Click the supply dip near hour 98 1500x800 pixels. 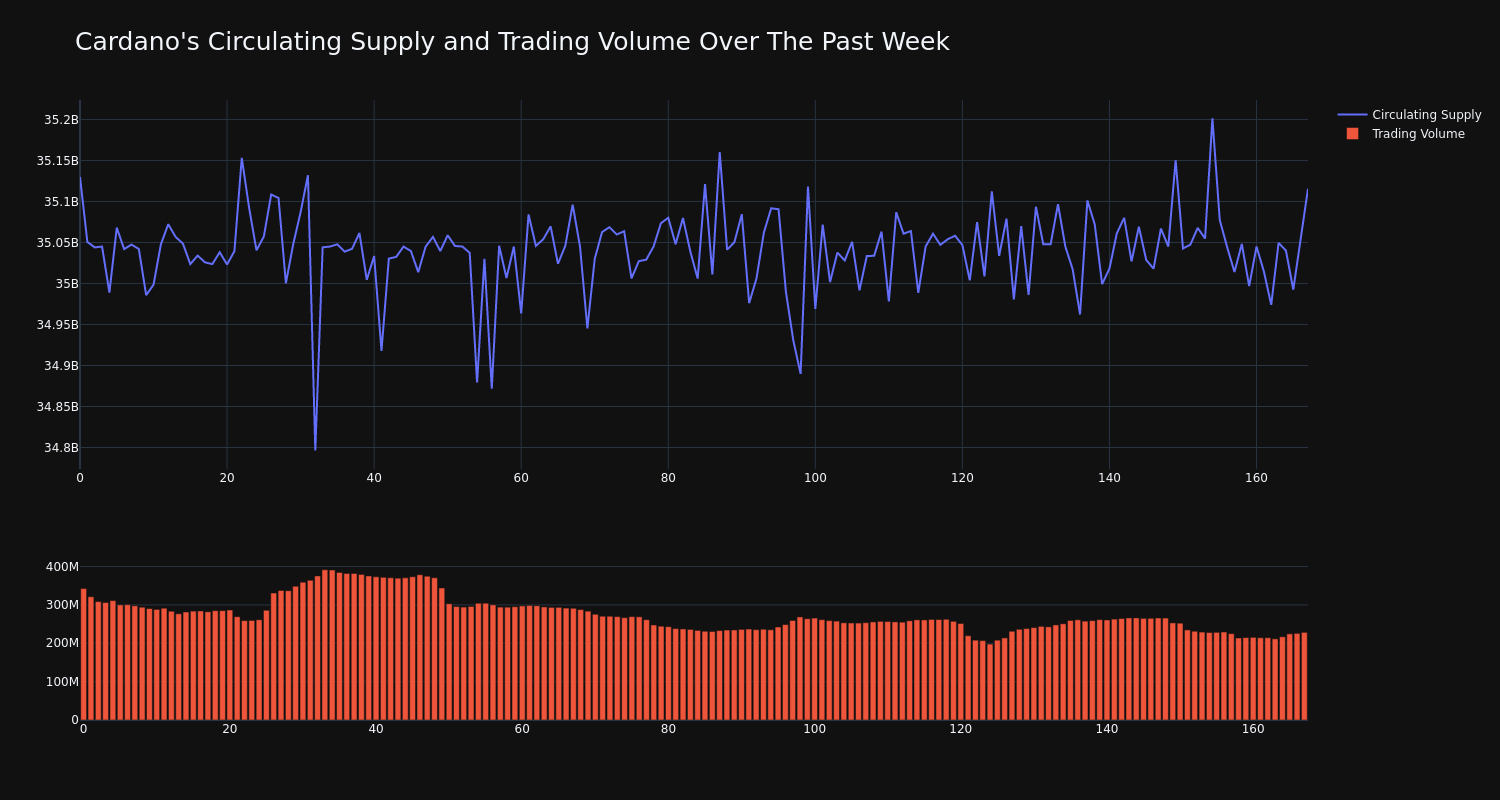tap(800, 373)
